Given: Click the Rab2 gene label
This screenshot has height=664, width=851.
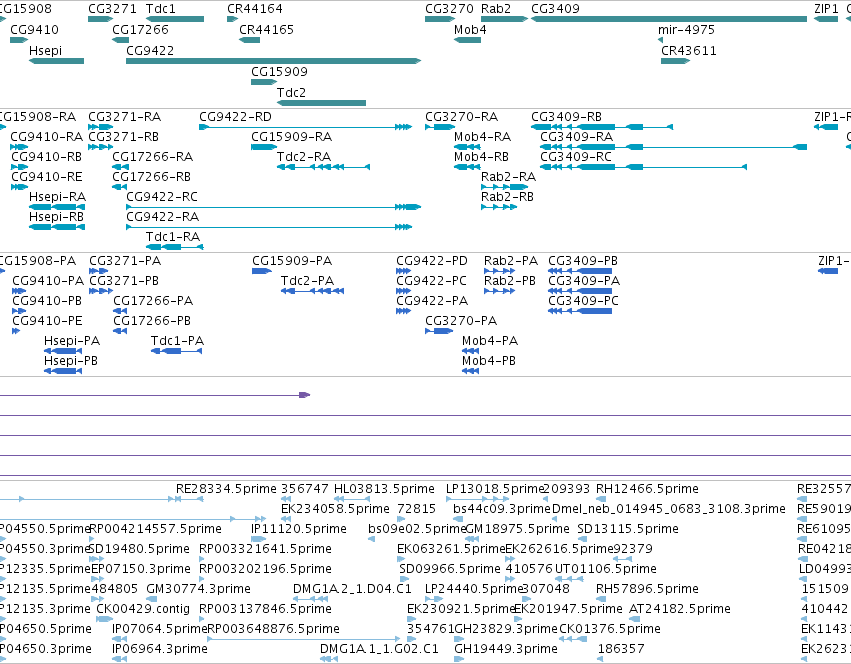Looking at the screenshot, I should click(x=496, y=9).
